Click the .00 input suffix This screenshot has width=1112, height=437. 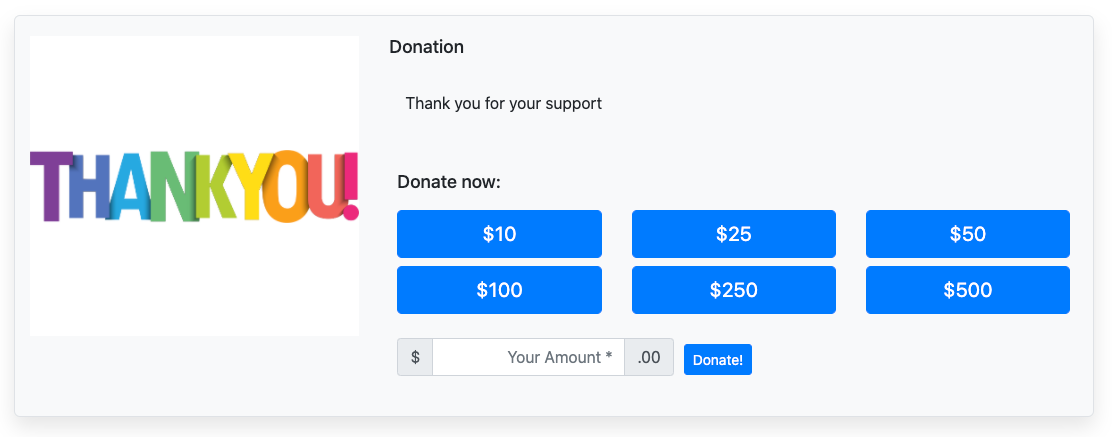[x=649, y=357]
